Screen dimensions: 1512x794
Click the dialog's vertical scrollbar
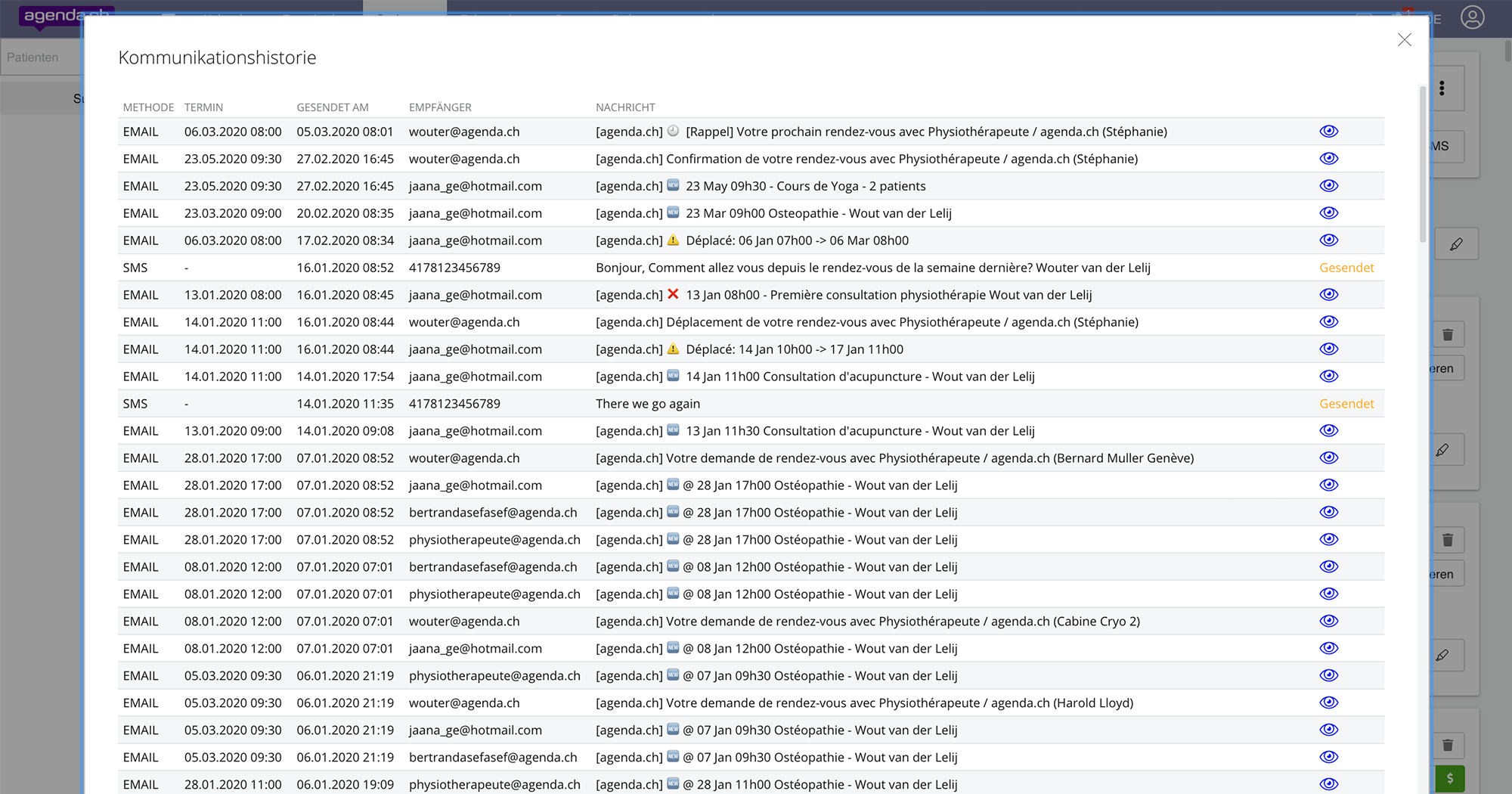(x=1422, y=165)
